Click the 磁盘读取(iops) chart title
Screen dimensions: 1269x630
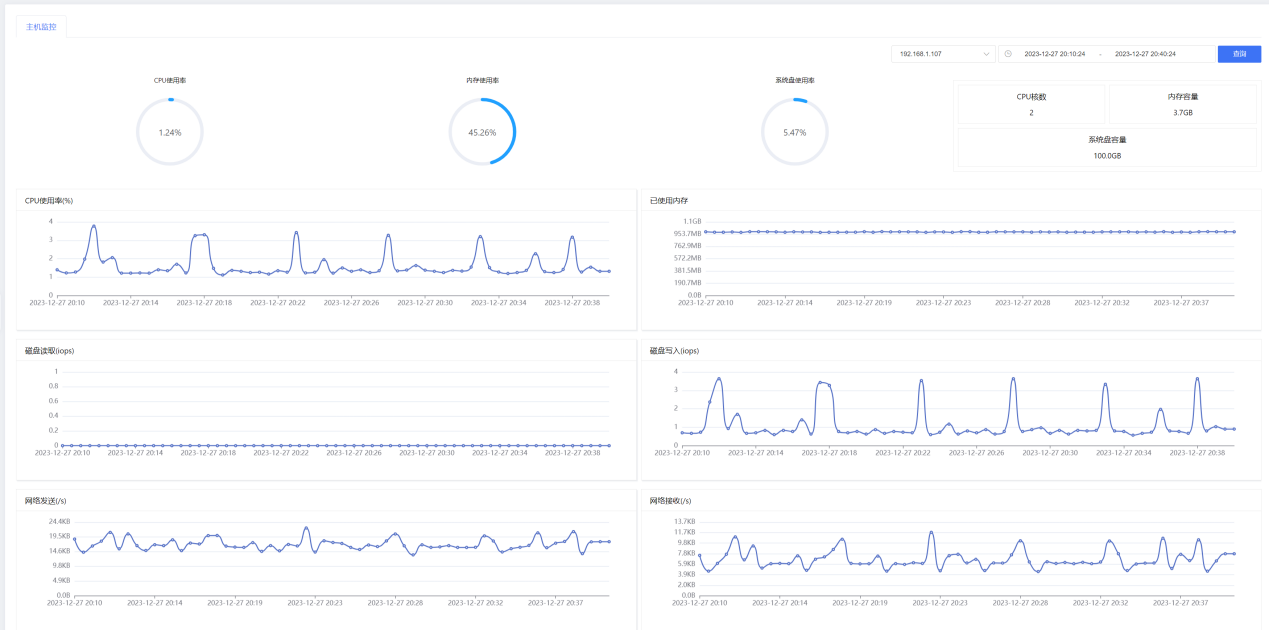pos(50,351)
